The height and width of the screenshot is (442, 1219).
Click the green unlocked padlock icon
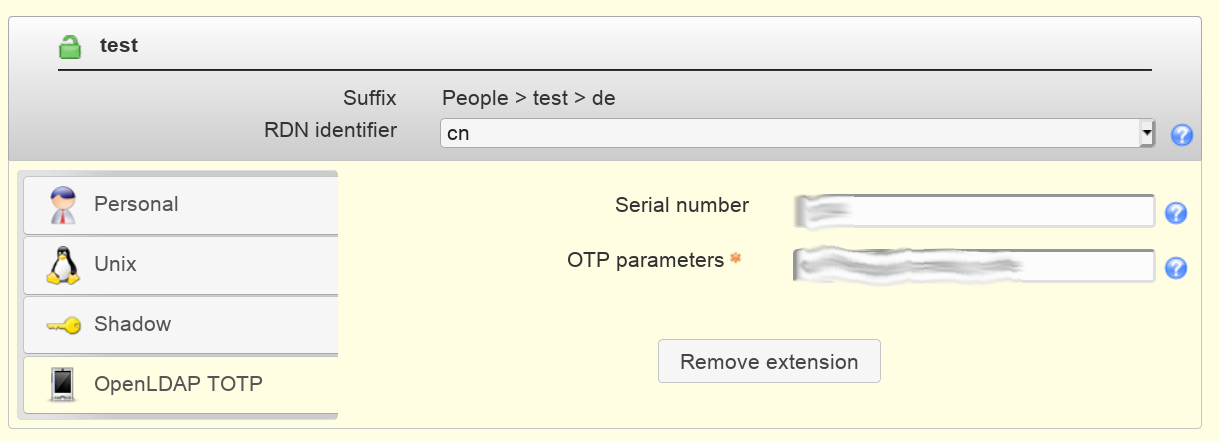[x=69, y=46]
